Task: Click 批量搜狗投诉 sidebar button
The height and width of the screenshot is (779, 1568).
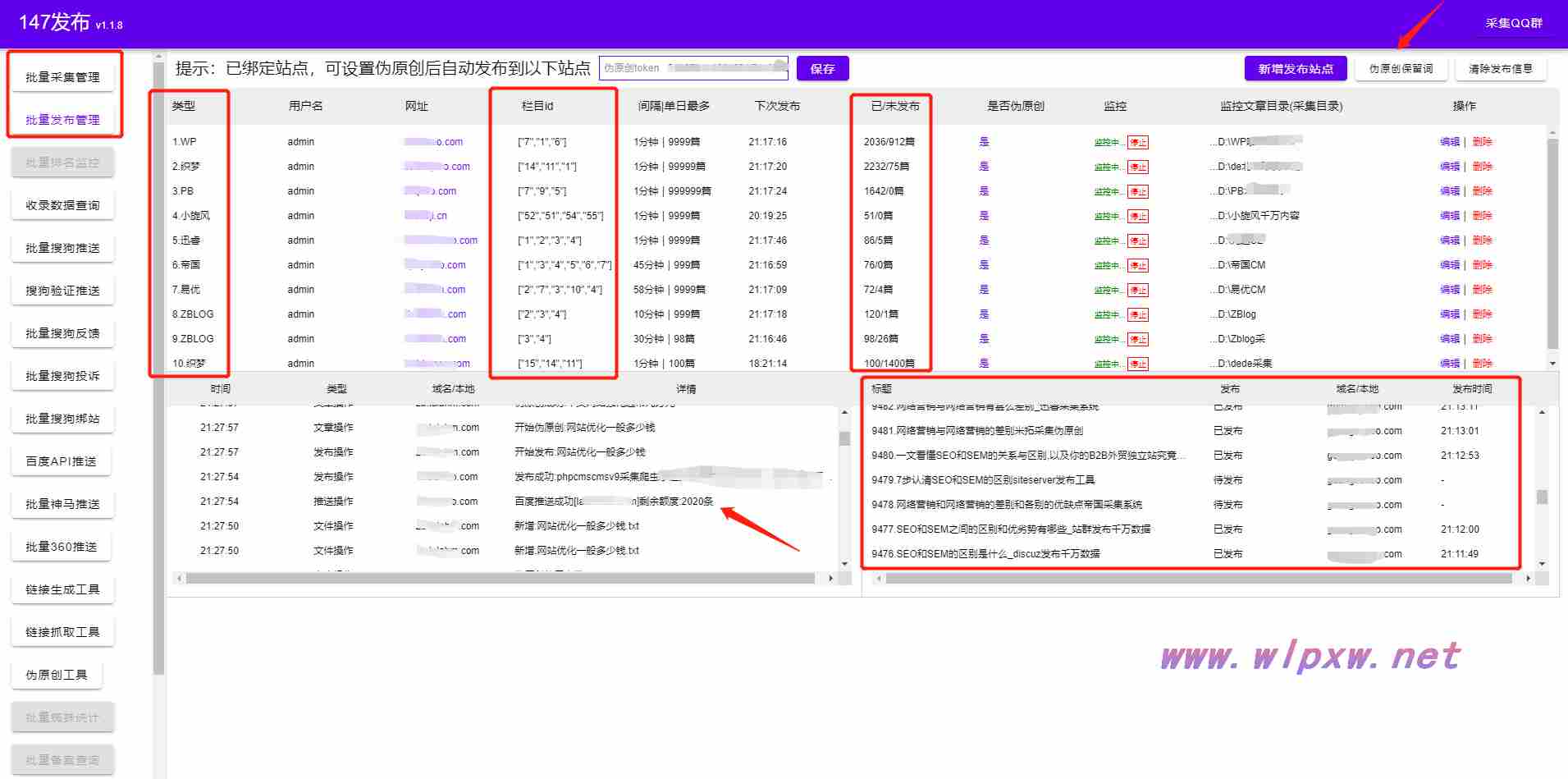Action: [x=62, y=376]
